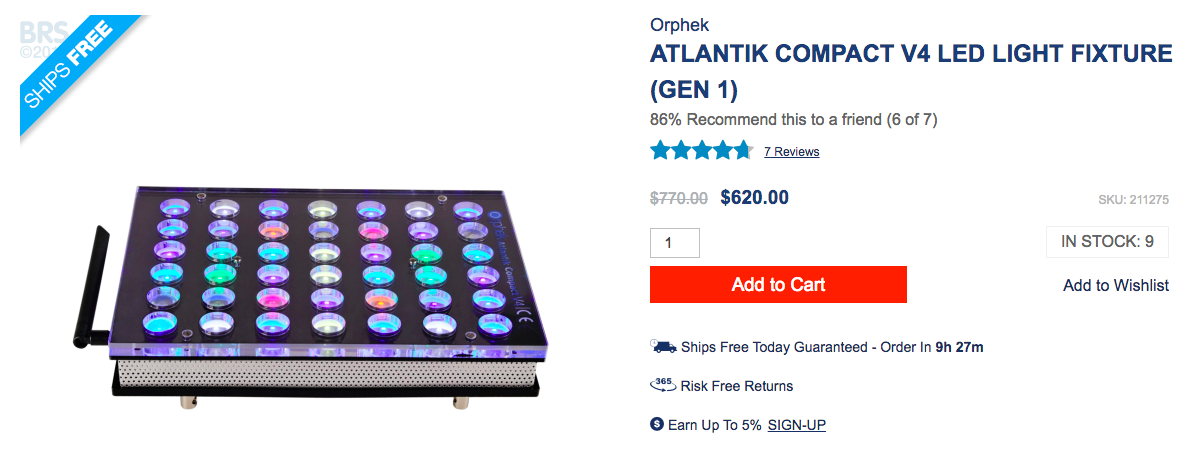Focus the quantity input field
The image size is (1186, 463).
coord(675,243)
